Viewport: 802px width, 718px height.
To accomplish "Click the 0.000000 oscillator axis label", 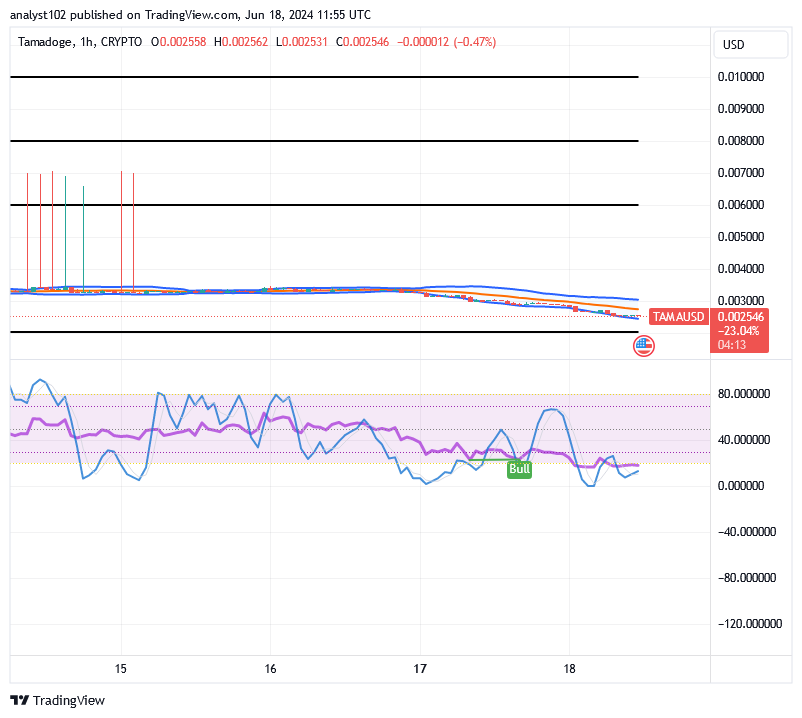I will coord(741,486).
